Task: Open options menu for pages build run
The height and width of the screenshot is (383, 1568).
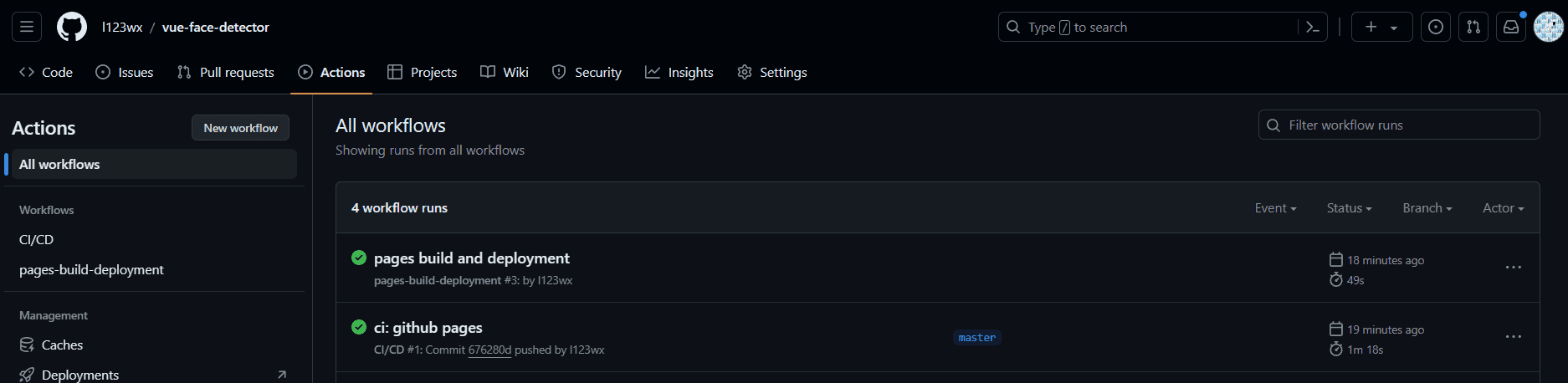Action: (x=1513, y=268)
